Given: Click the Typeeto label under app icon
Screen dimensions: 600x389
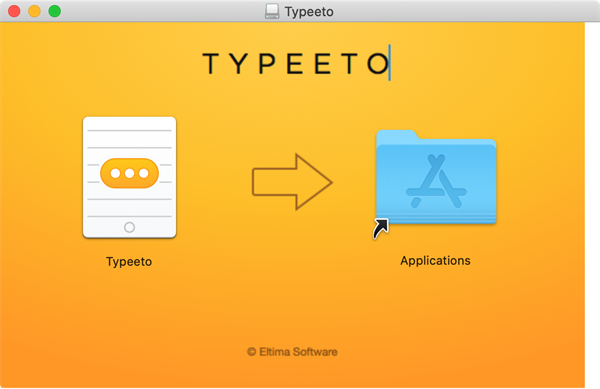Looking at the screenshot, I should (129, 262).
